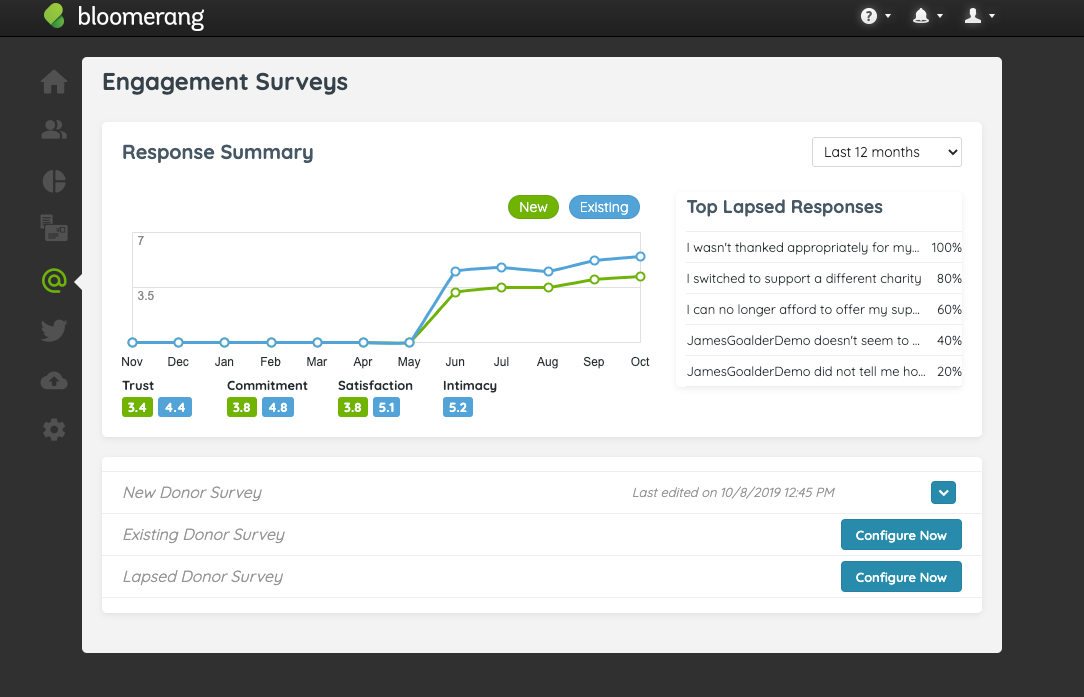This screenshot has height=697, width=1084.
Task: Open the Constituents people sidebar icon
Action: click(x=54, y=130)
